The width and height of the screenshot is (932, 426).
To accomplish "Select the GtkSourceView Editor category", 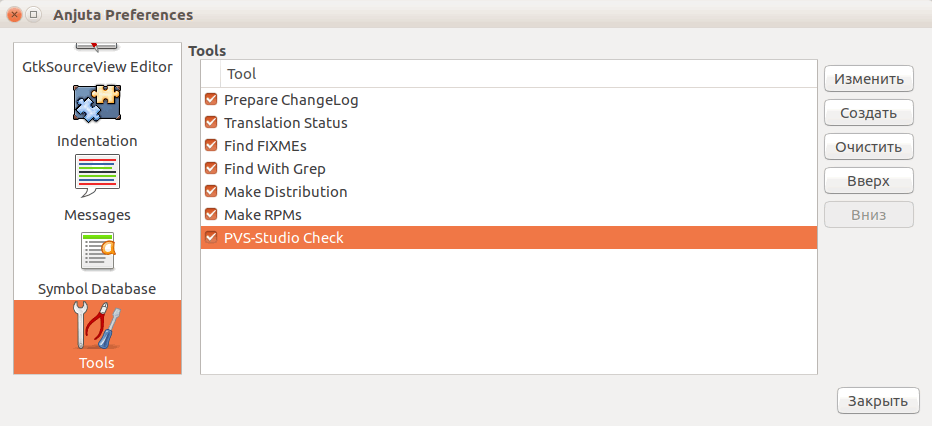I will 97,66.
